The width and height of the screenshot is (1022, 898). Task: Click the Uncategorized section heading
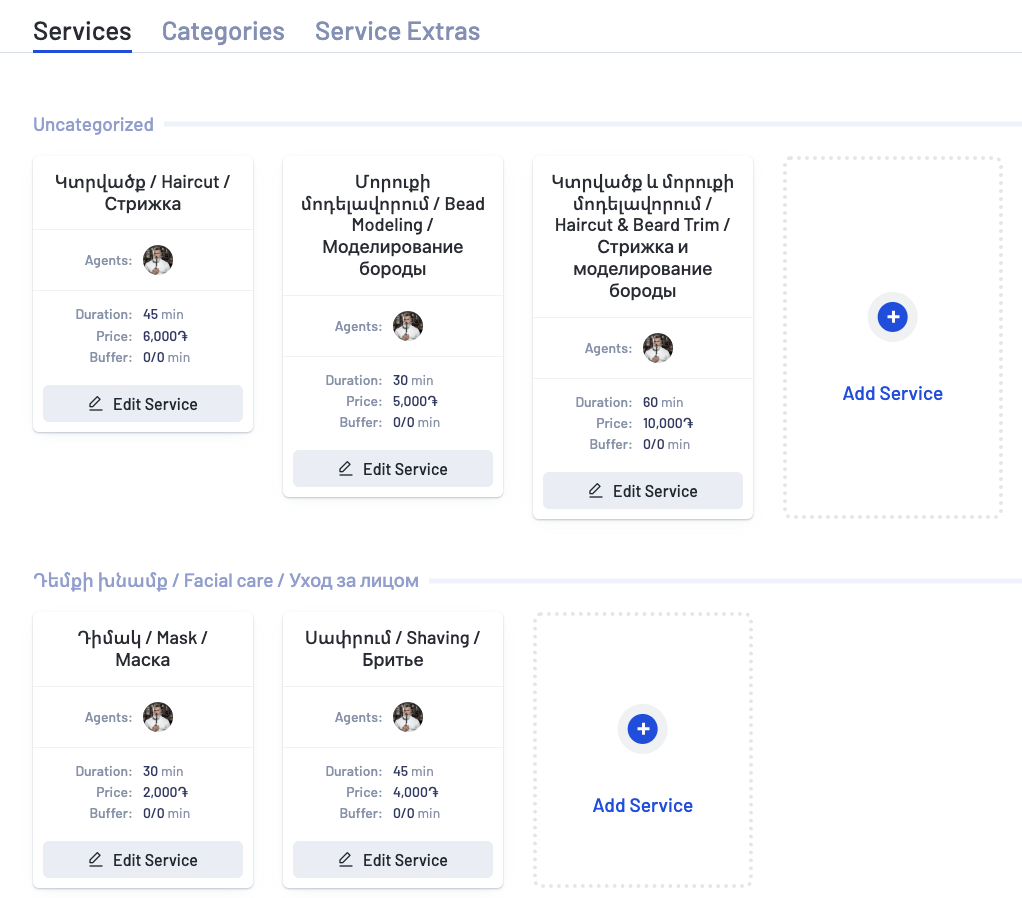coord(93,125)
